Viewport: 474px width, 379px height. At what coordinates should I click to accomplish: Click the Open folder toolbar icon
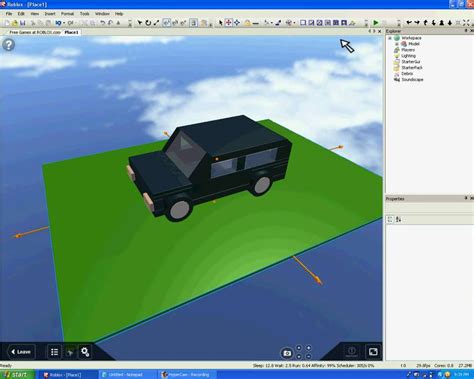click(x=15, y=23)
